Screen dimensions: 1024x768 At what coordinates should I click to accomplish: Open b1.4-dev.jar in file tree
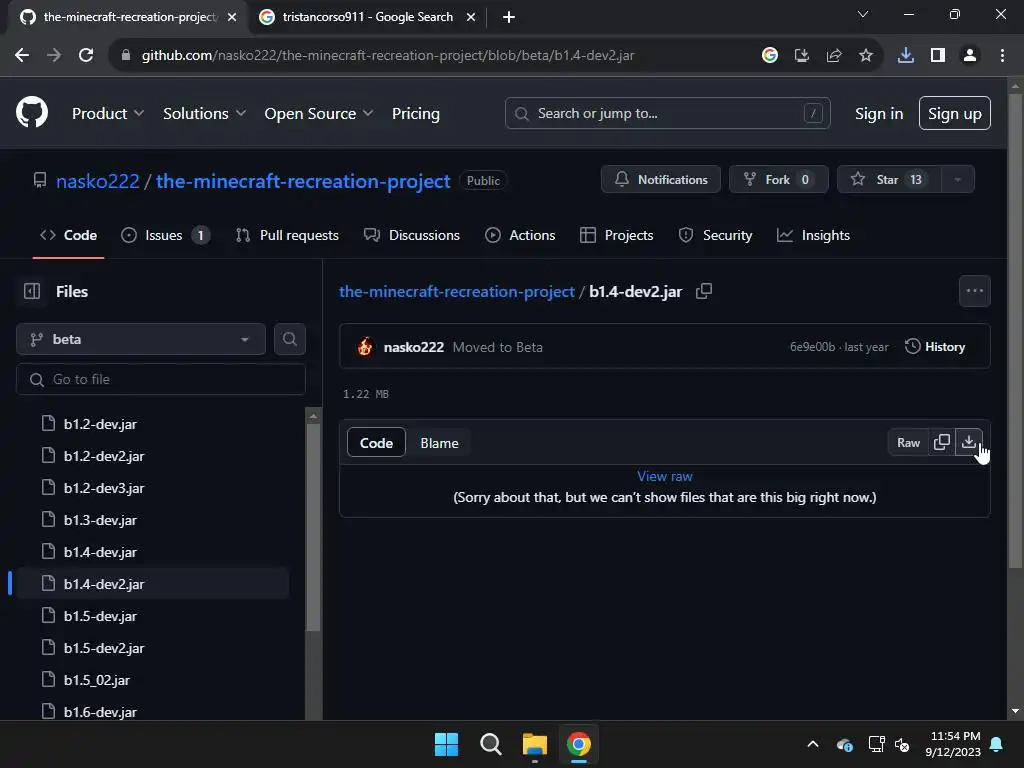click(153, 552)
